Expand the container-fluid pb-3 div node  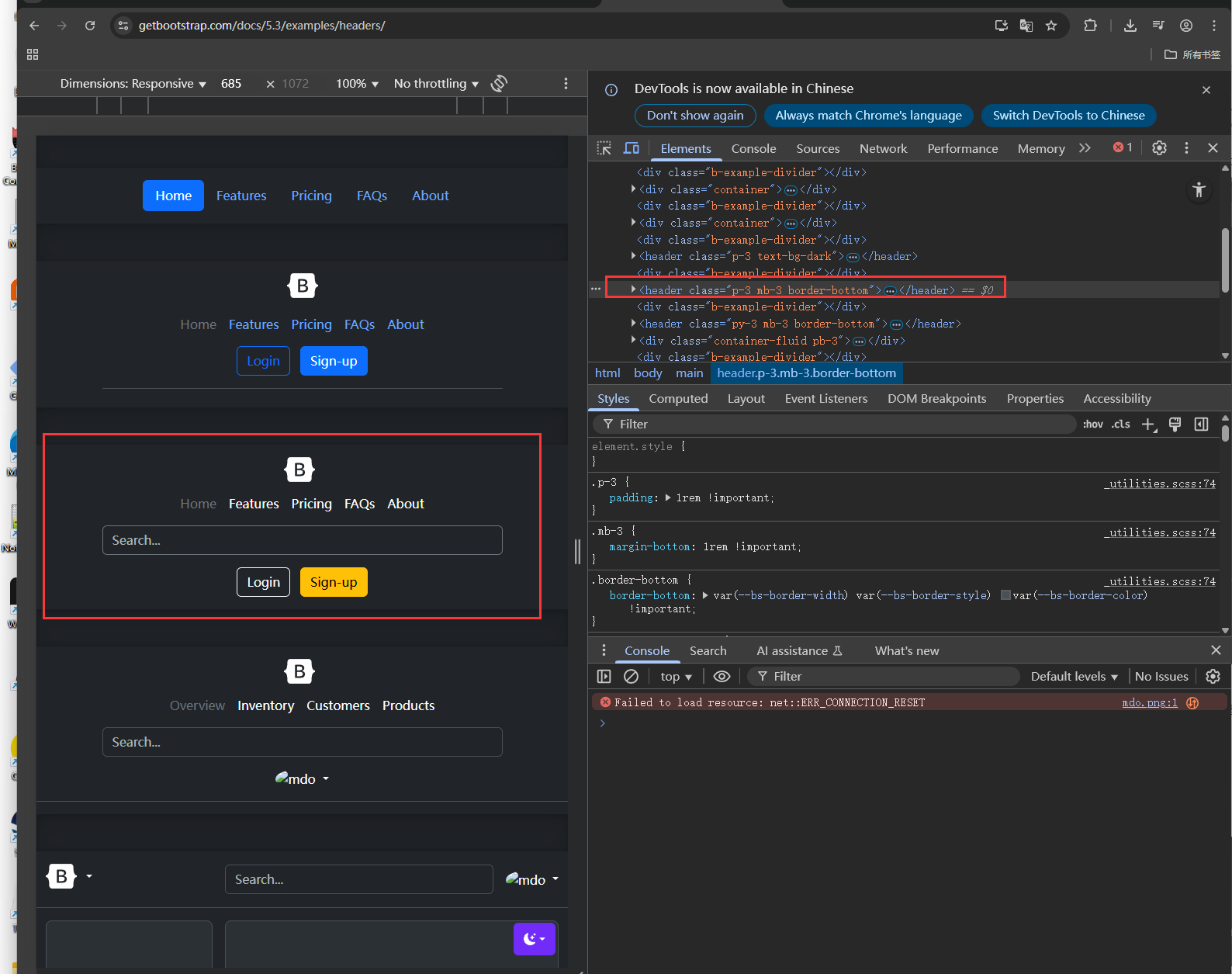(634, 340)
